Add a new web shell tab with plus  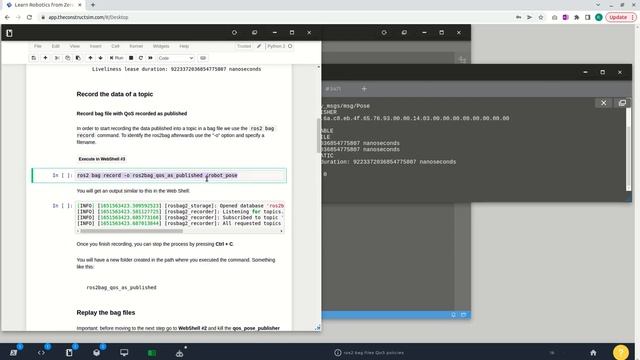click(364, 89)
